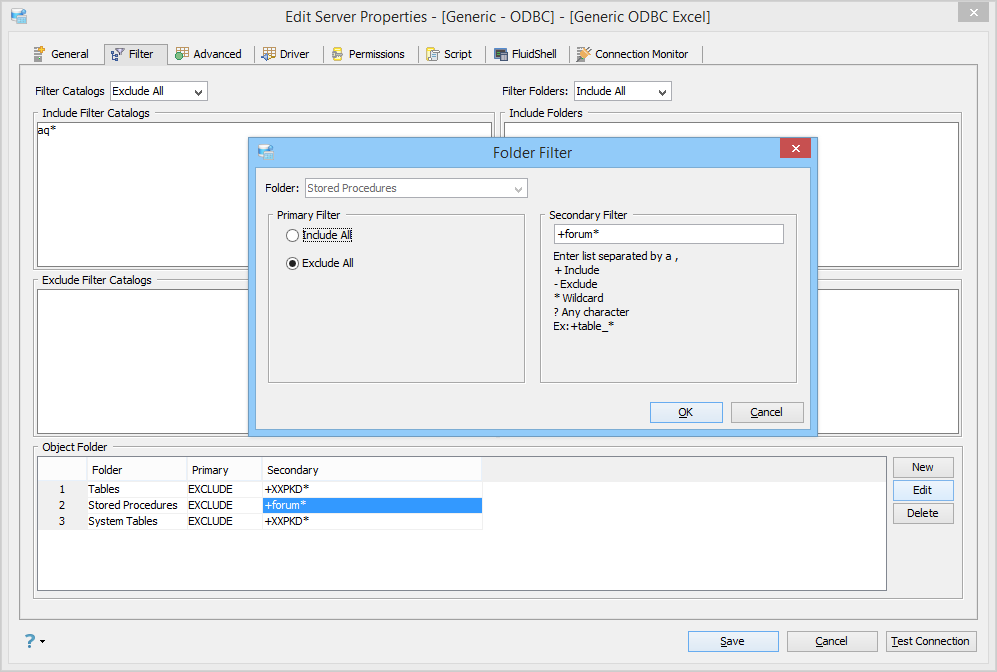Click the Delete object folder button
The image size is (997, 672).
923,513
